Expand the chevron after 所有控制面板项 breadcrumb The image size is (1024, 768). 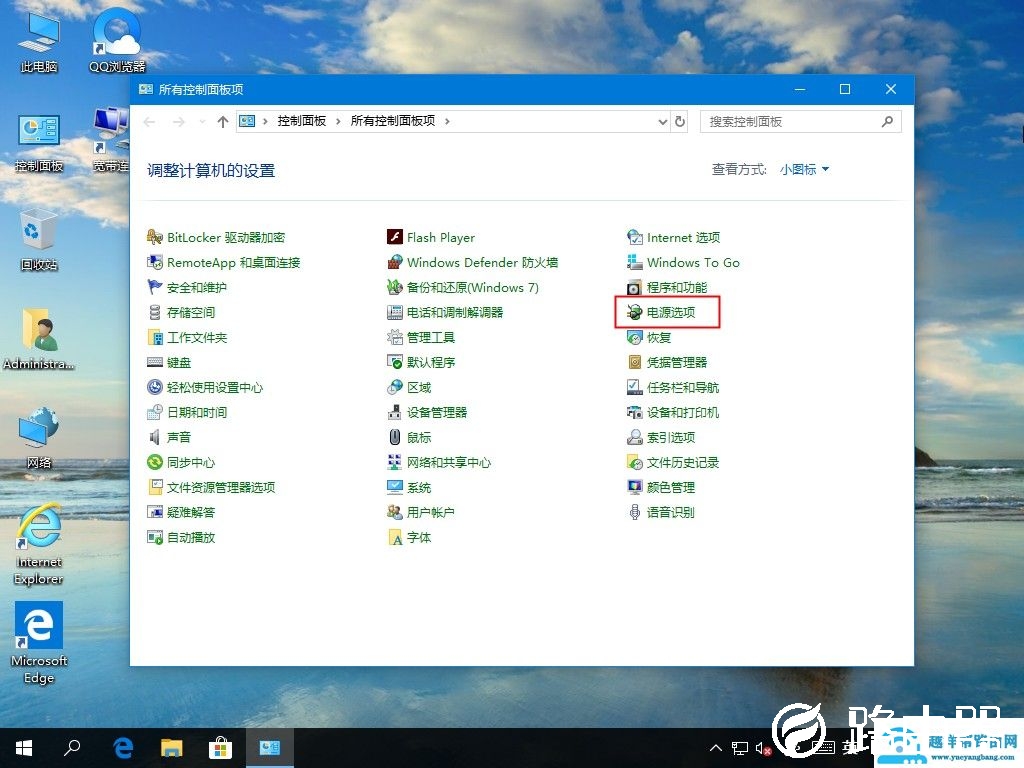pyautogui.click(x=447, y=121)
